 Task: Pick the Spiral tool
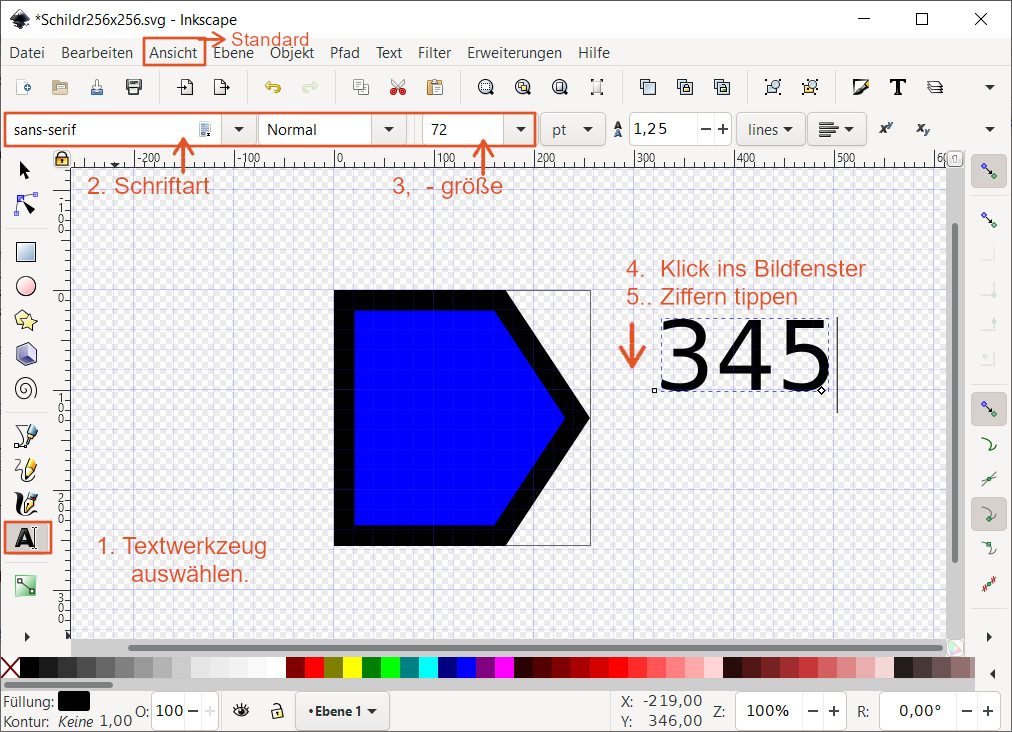coord(26,387)
